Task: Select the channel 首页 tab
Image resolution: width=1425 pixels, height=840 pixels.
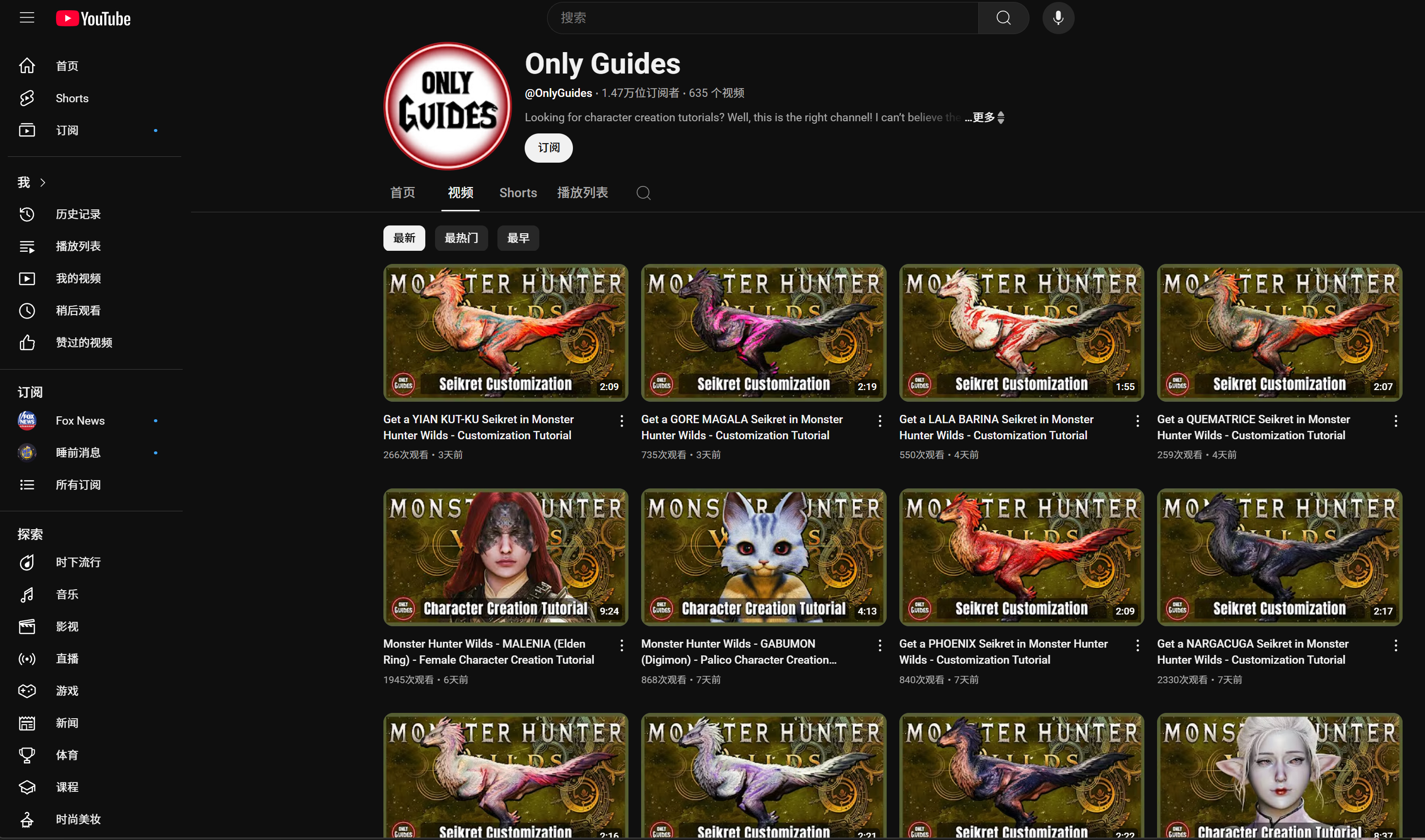Action: click(x=402, y=193)
